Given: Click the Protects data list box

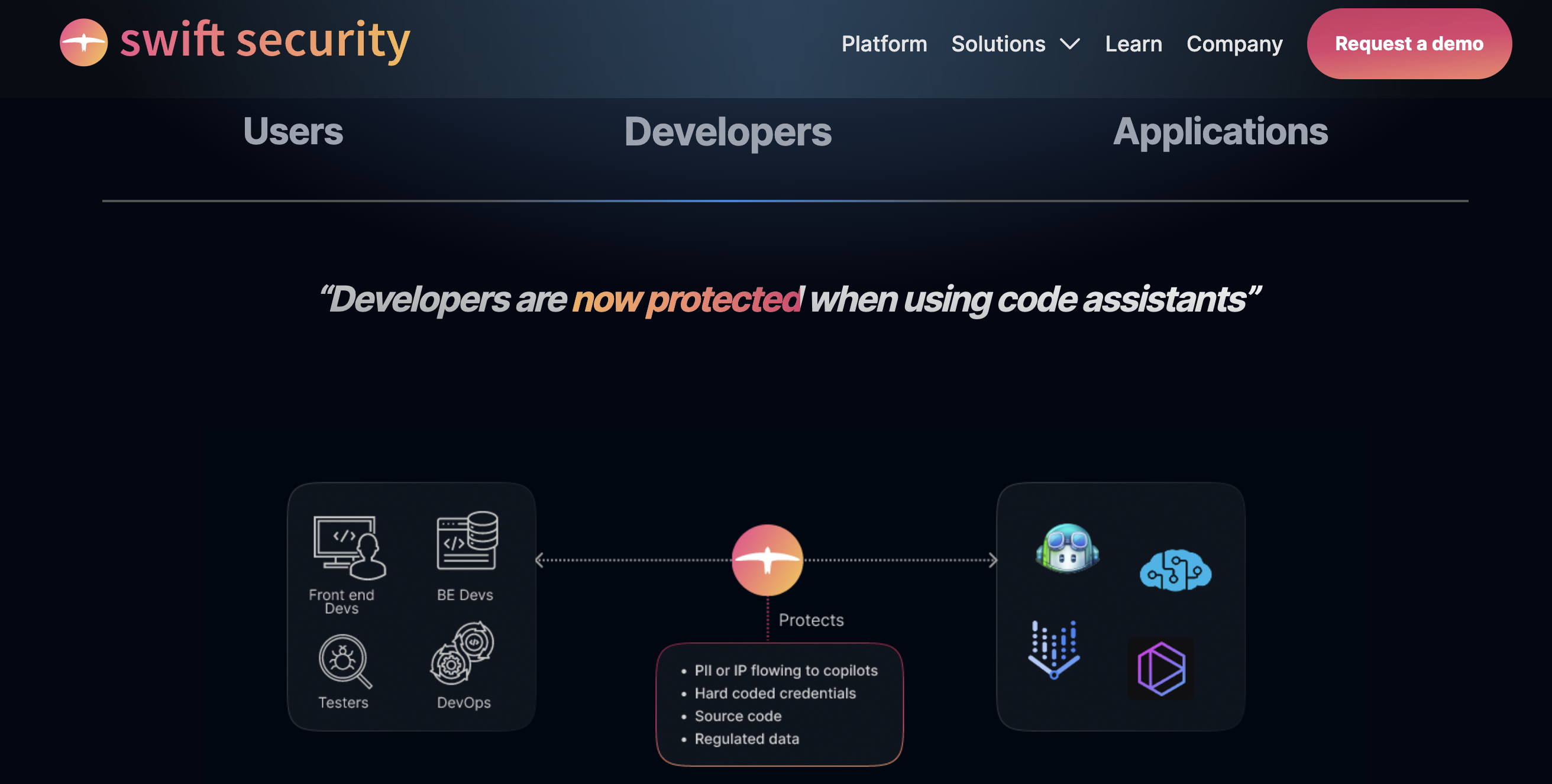Looking at the screenshot, I should click(779, 704).
